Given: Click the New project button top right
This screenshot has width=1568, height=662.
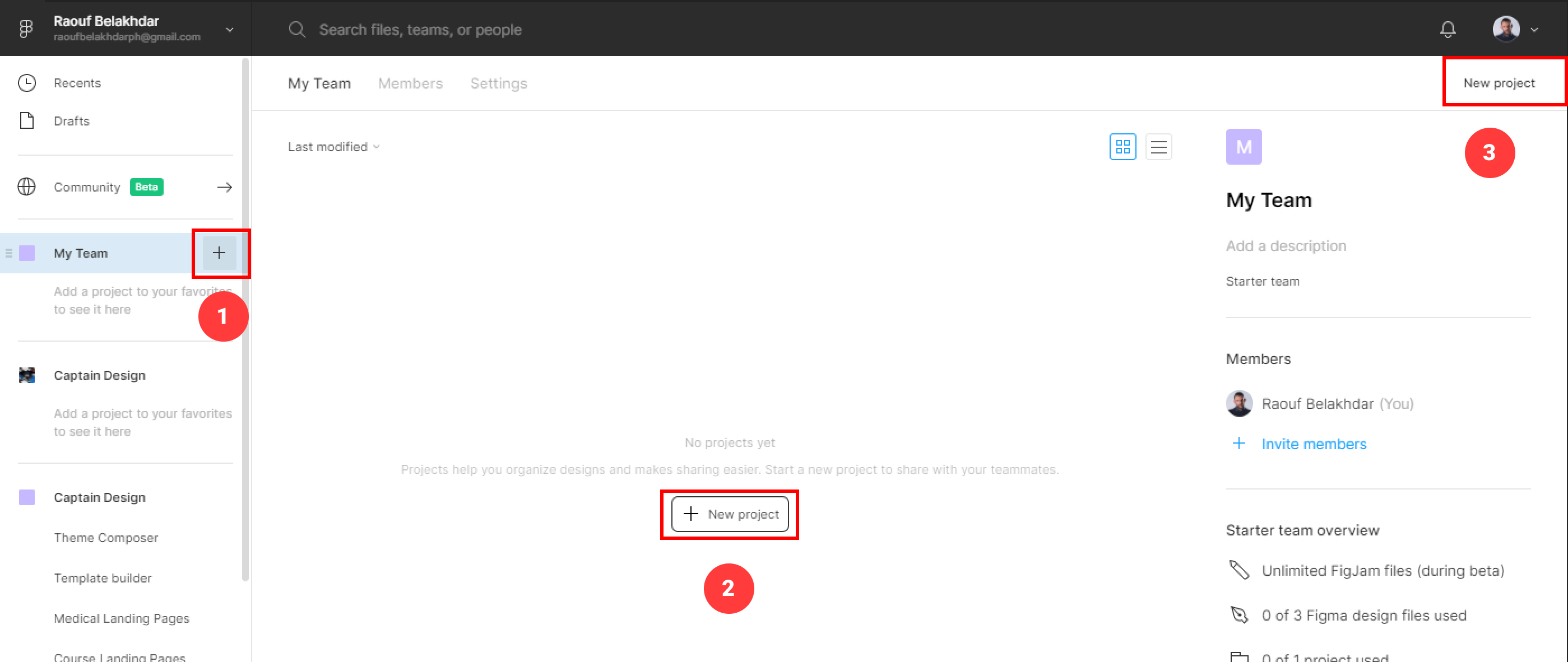Looking at the screenshot, I should 1499,82.
